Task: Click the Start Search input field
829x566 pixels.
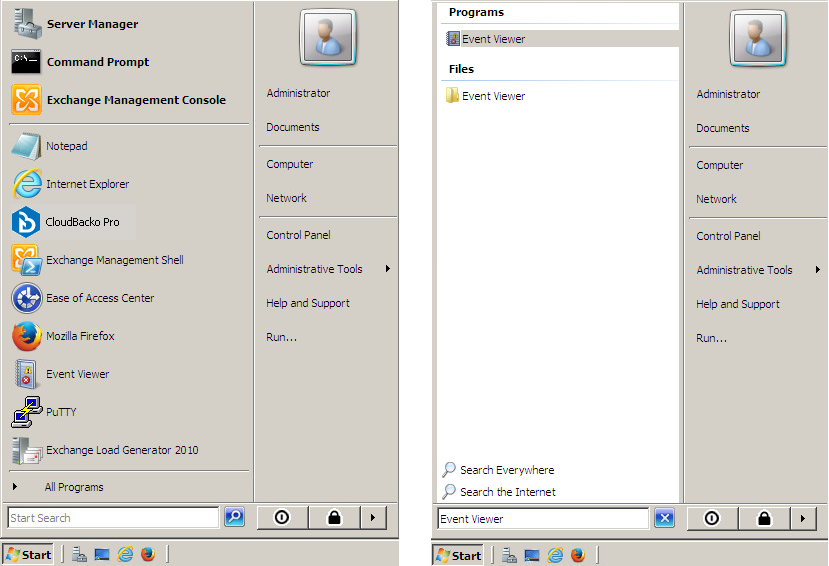Action: click(113, 517)
